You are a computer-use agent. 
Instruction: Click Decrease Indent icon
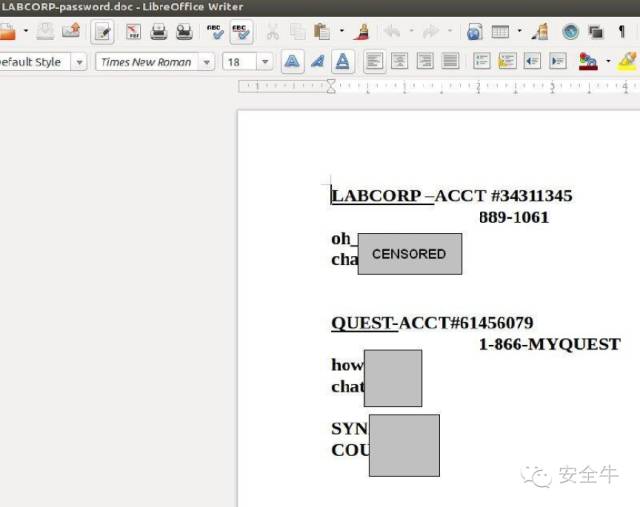tap(532, 62)
